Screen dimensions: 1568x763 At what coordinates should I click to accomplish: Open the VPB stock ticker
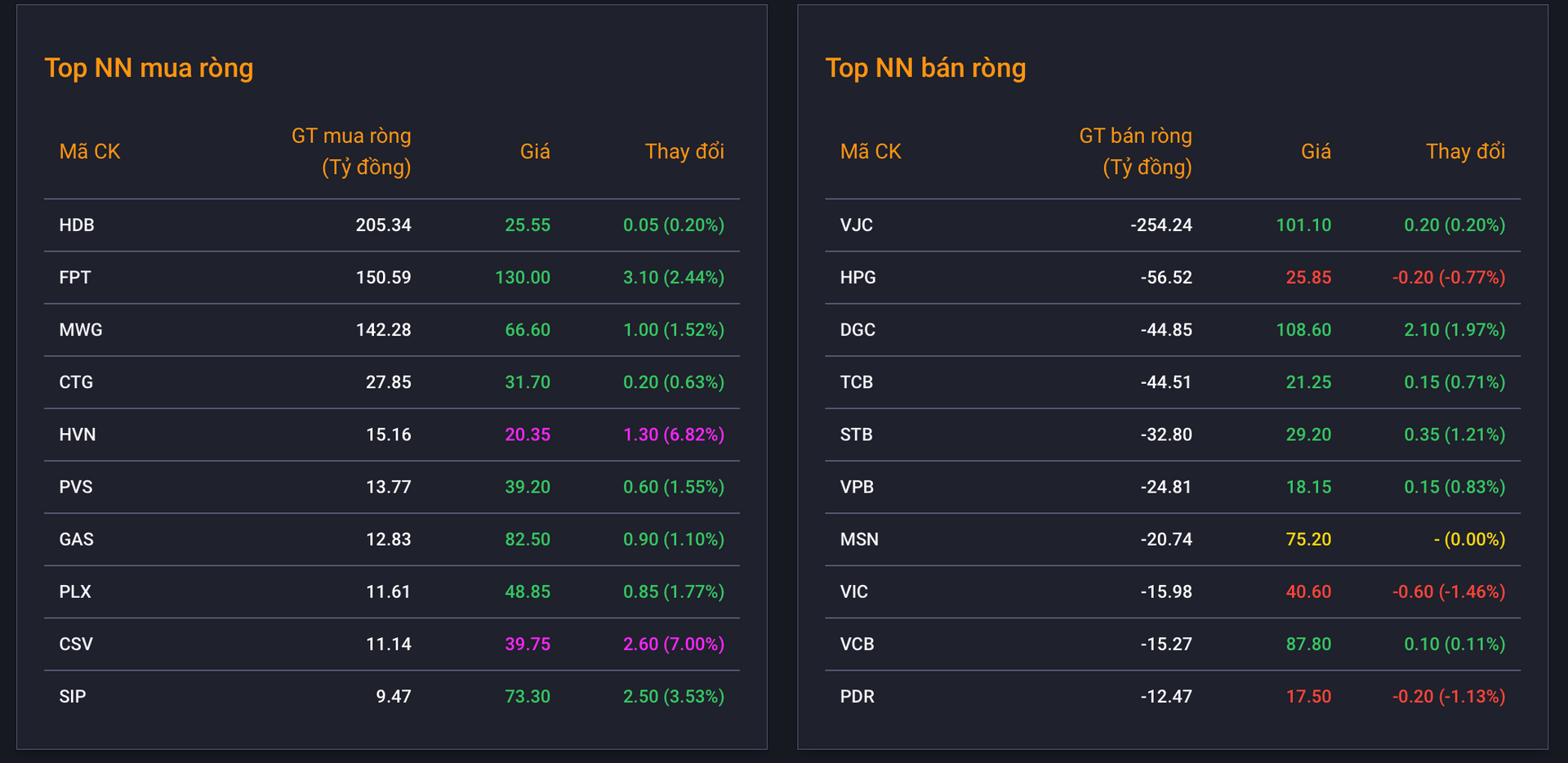pyautogui.click(x=857, y=486)
